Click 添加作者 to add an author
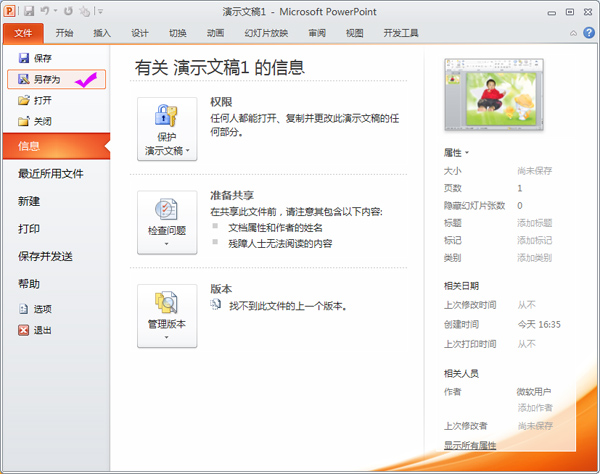600x474 pixels. [535, 408]
